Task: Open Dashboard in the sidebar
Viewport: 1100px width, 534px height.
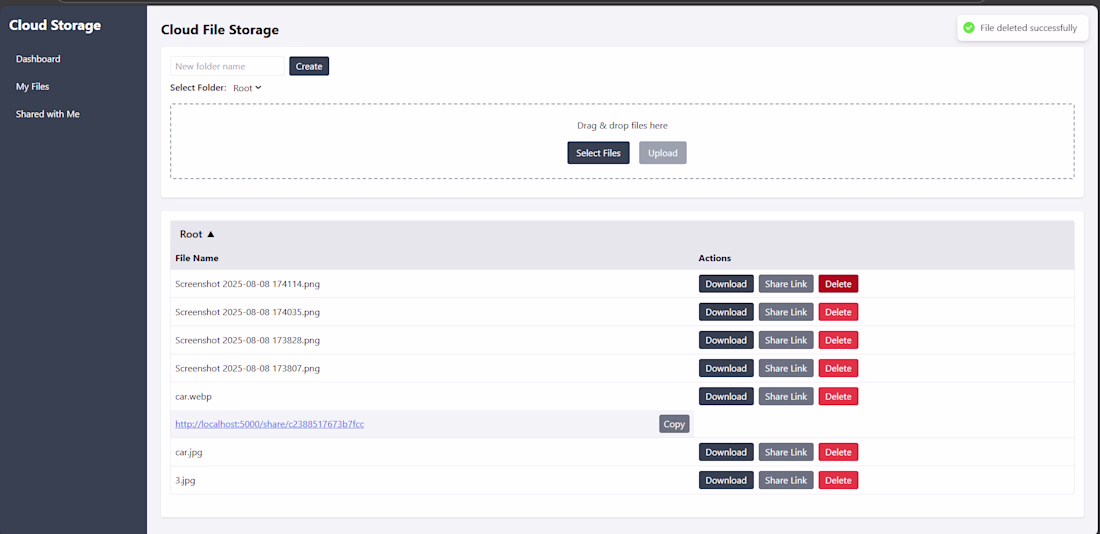Action: [38, 59]
